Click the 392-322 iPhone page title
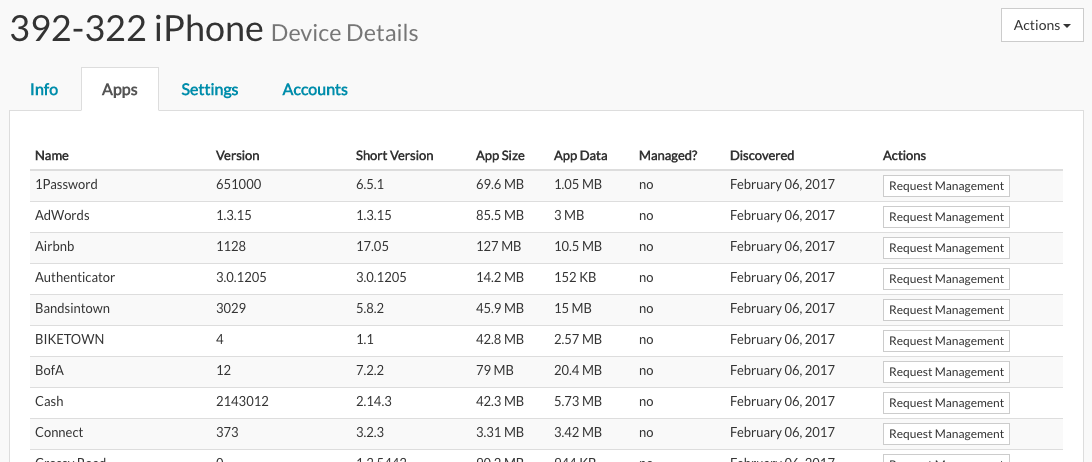This screenshot has height=462, width=1092. point(136,29)
